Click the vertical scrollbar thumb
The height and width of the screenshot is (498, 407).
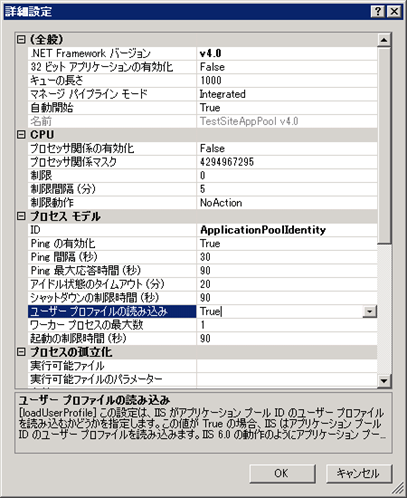tap(384, 145)
